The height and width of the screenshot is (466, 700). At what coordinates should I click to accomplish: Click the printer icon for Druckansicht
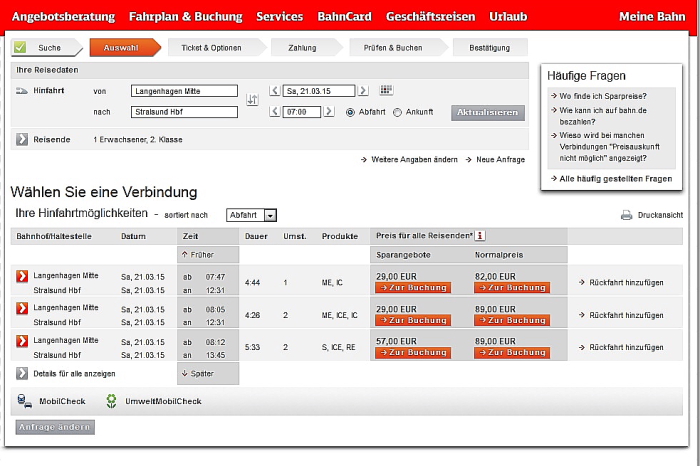[626, 215]
